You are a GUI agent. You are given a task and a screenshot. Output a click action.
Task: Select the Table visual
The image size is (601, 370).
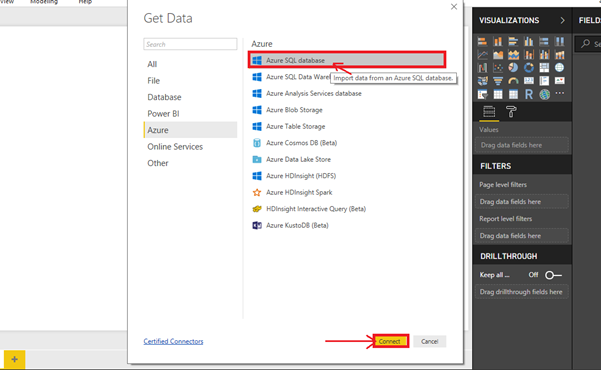click(x=498, y=94)
